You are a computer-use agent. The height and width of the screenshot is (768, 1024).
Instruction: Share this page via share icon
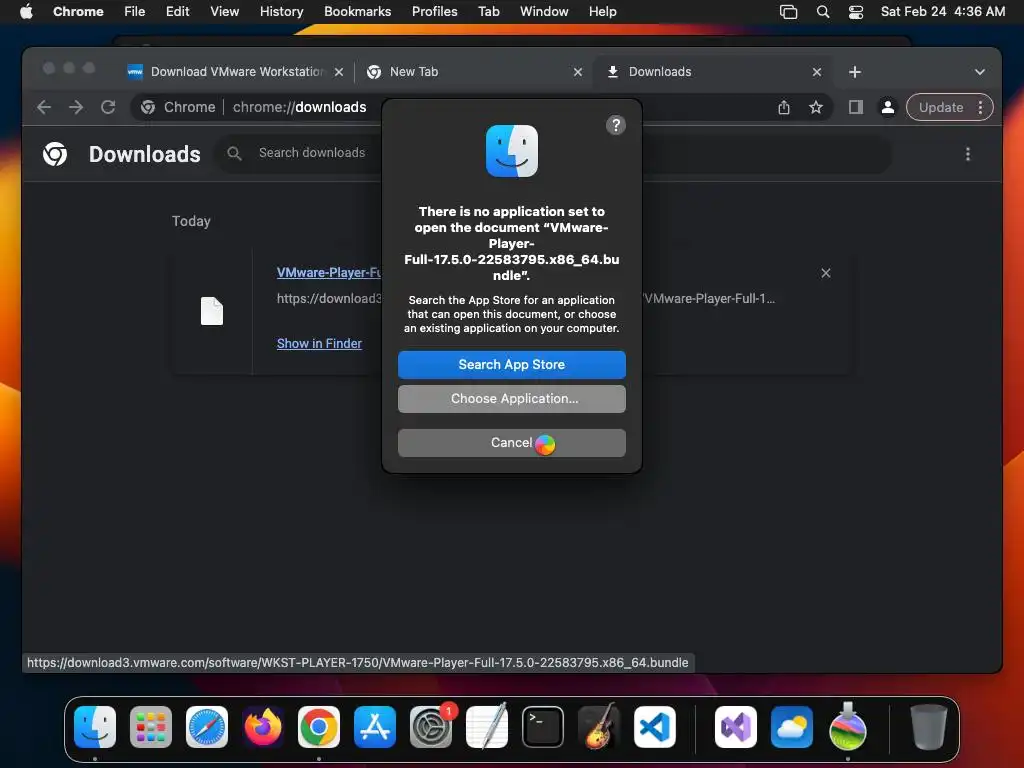pyautogui.click(x=784, y=107)
